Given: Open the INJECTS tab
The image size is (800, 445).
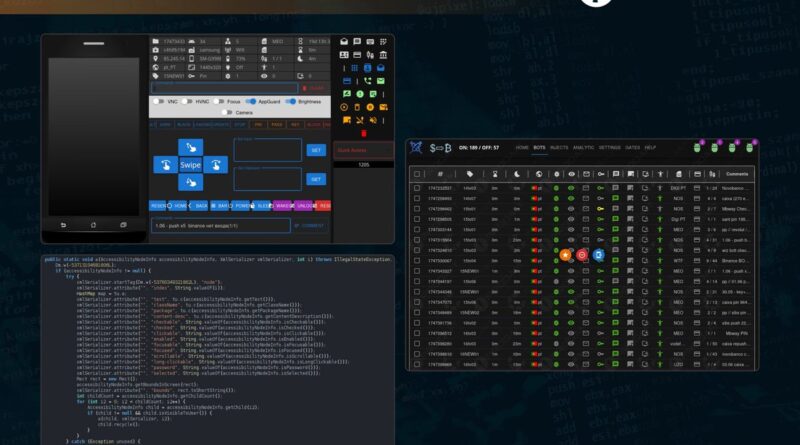Looking at the screenshot, I should (559, 147).
